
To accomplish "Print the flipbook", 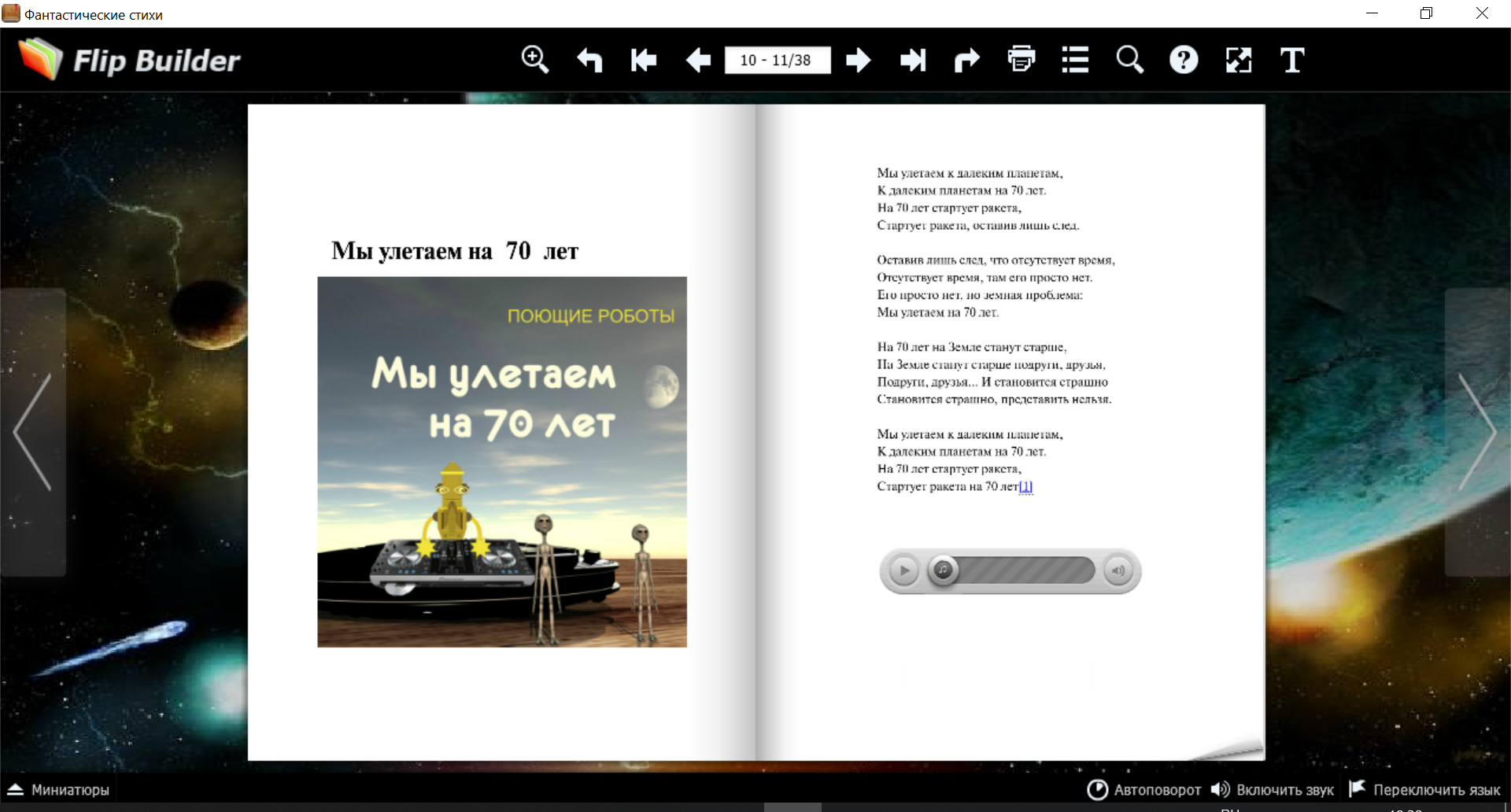I will point(1021,60).
